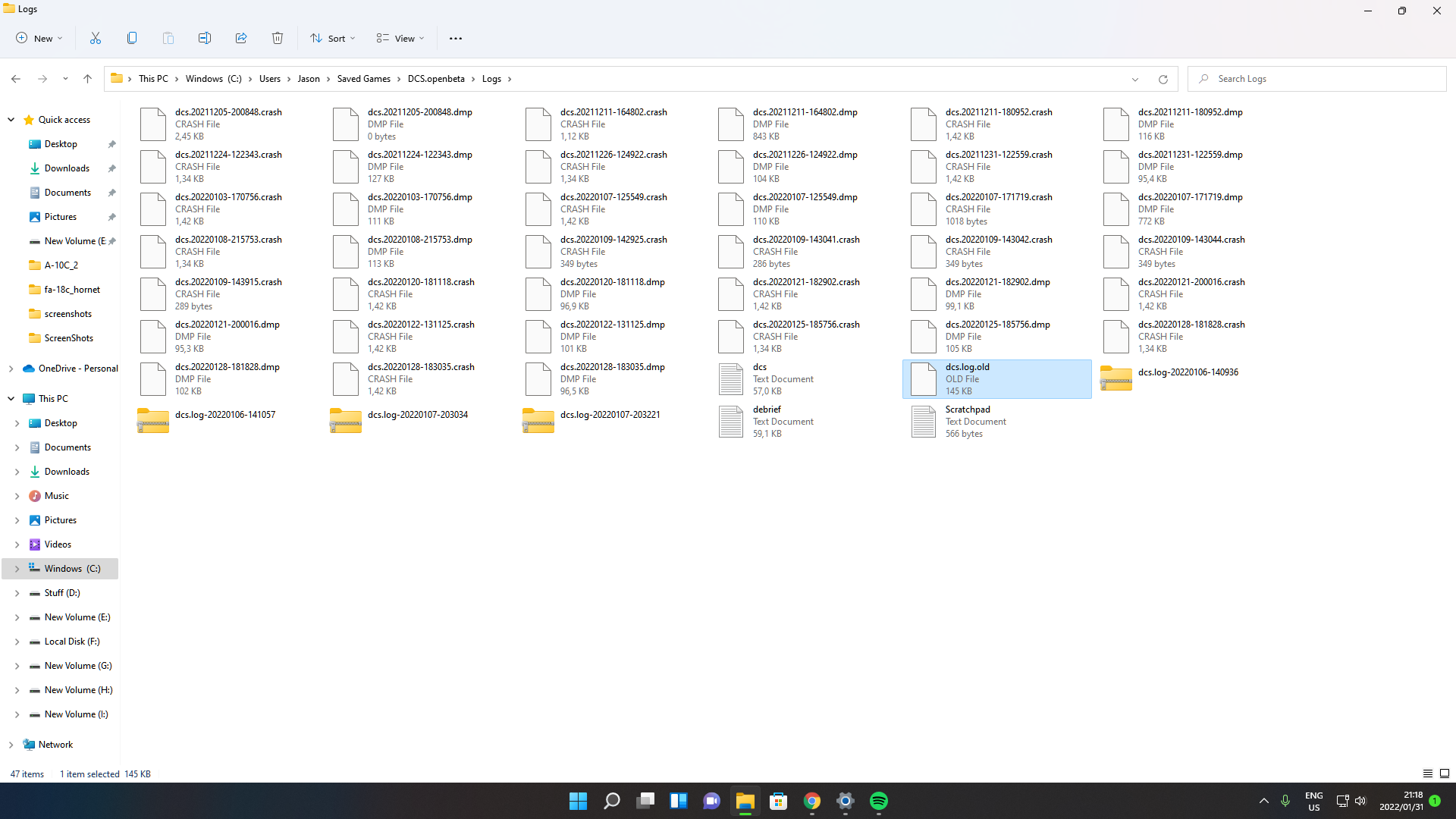Screen dimensions: 1456x819
Task: Go up one folder level
Action: [x=88, y=79]
